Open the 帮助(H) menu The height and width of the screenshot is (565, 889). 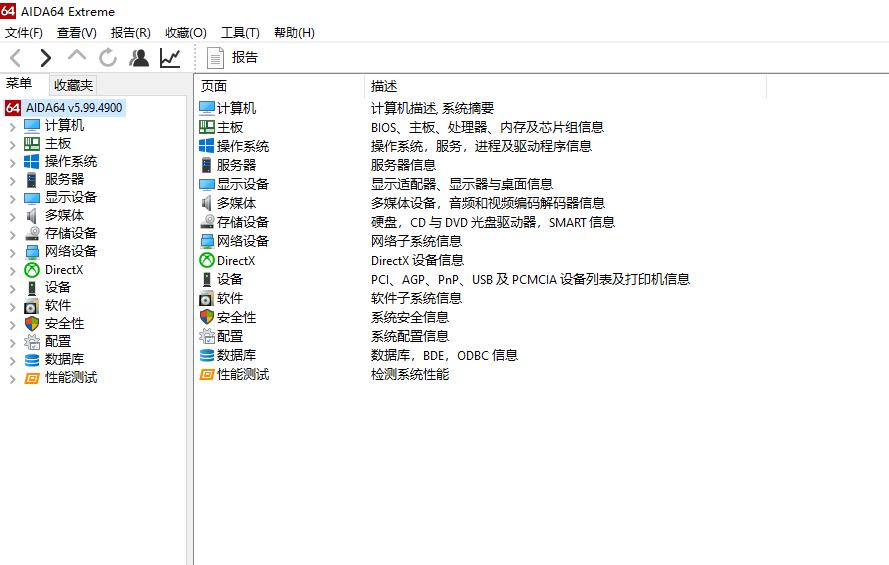click(x=294, y=33)
